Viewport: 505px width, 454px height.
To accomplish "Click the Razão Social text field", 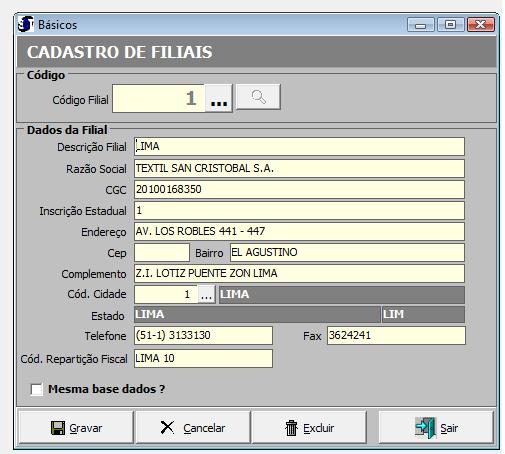I will (x=299, y=168).
